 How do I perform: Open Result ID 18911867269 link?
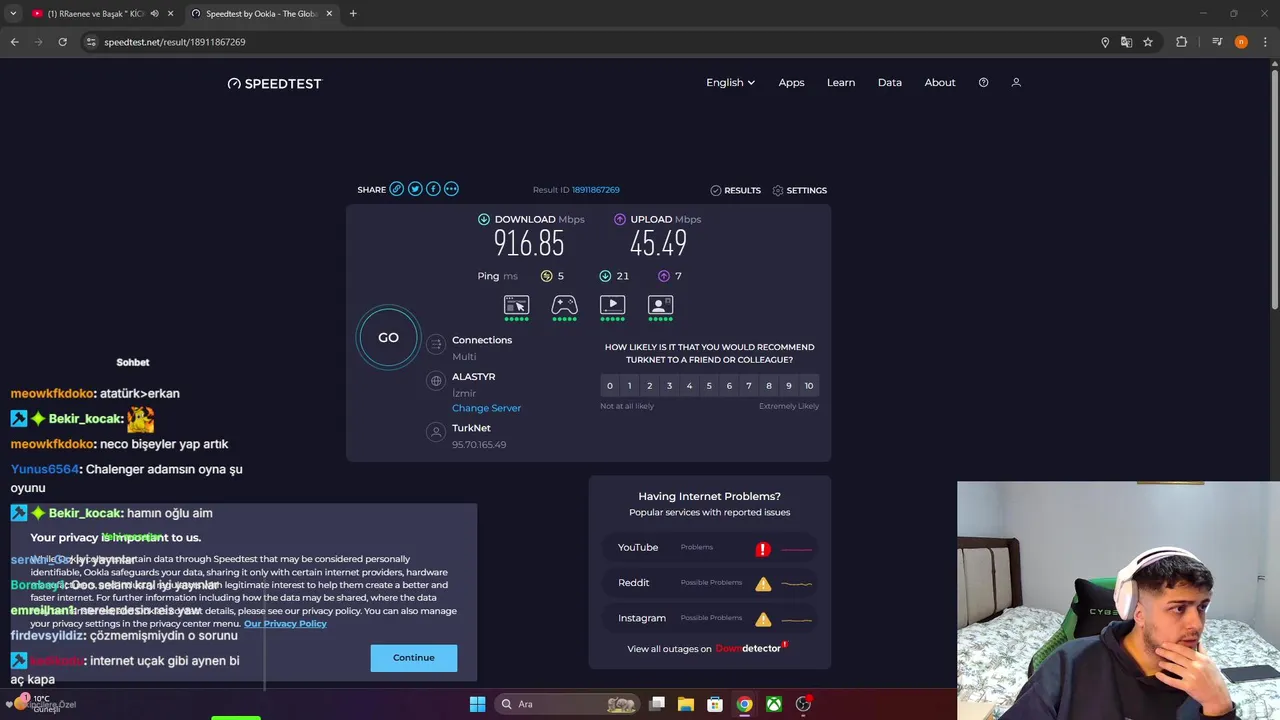coord(595,190)
